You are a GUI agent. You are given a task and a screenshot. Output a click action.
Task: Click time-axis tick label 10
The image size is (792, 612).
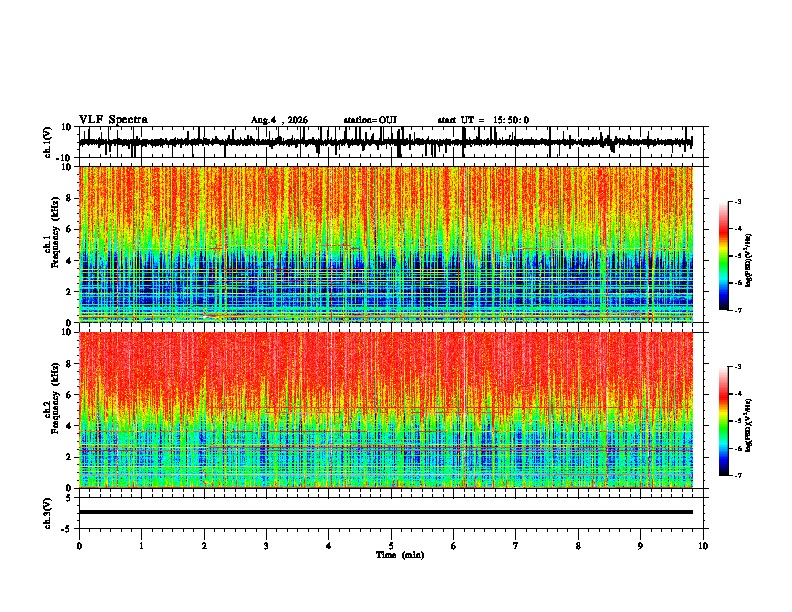(703, 546)
